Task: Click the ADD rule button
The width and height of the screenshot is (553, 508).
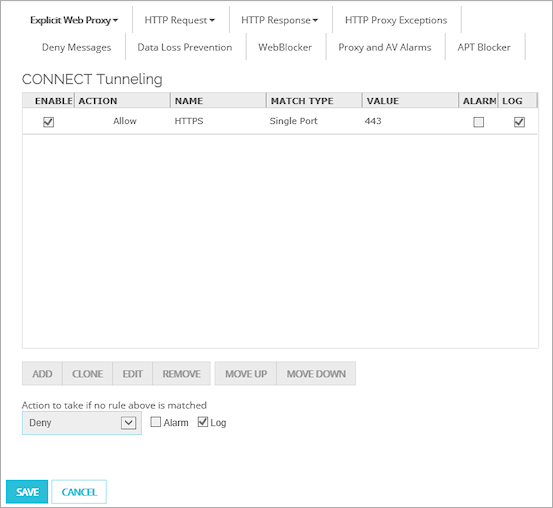Action: (x=42, y=374)
